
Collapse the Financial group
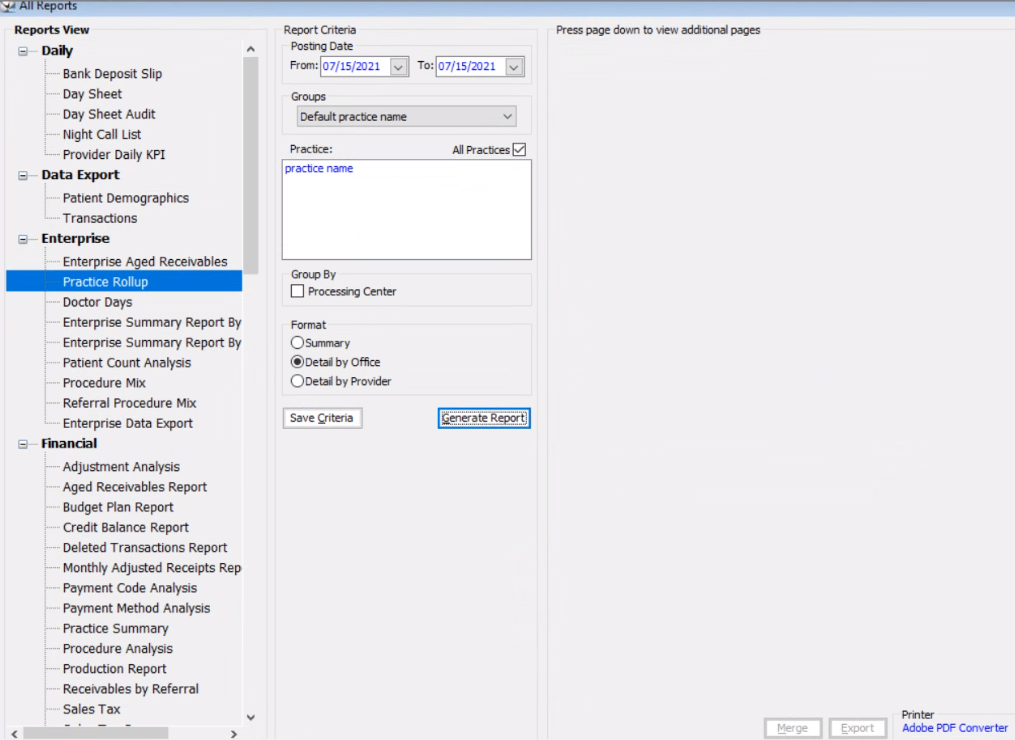pyautogui.click(x=23, y=444)
